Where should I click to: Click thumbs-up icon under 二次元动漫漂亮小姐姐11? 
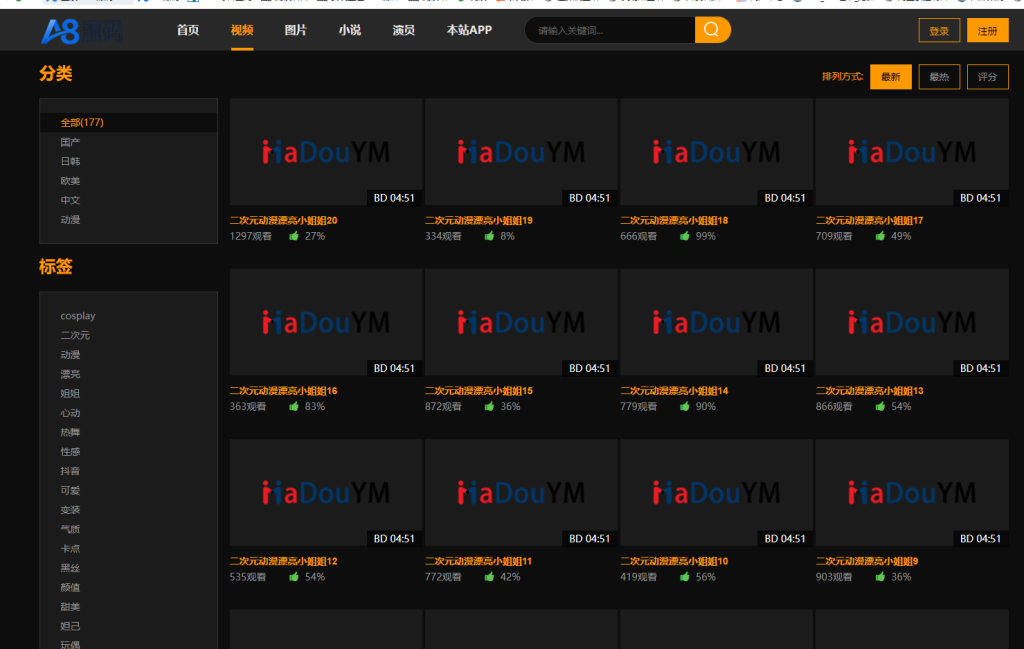click(x=490, y=577)
